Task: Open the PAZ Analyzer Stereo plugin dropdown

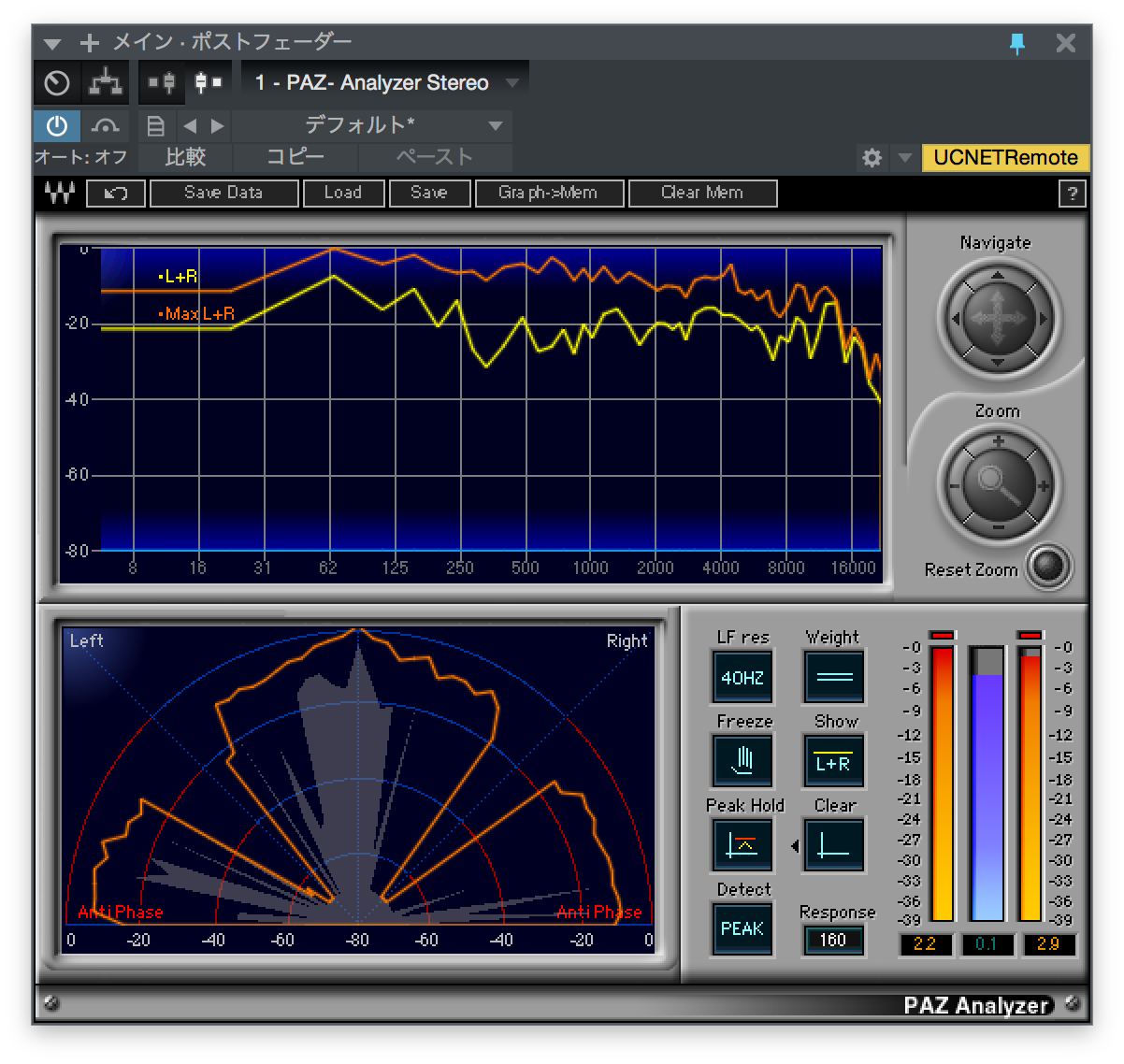Action: [384, 83]
